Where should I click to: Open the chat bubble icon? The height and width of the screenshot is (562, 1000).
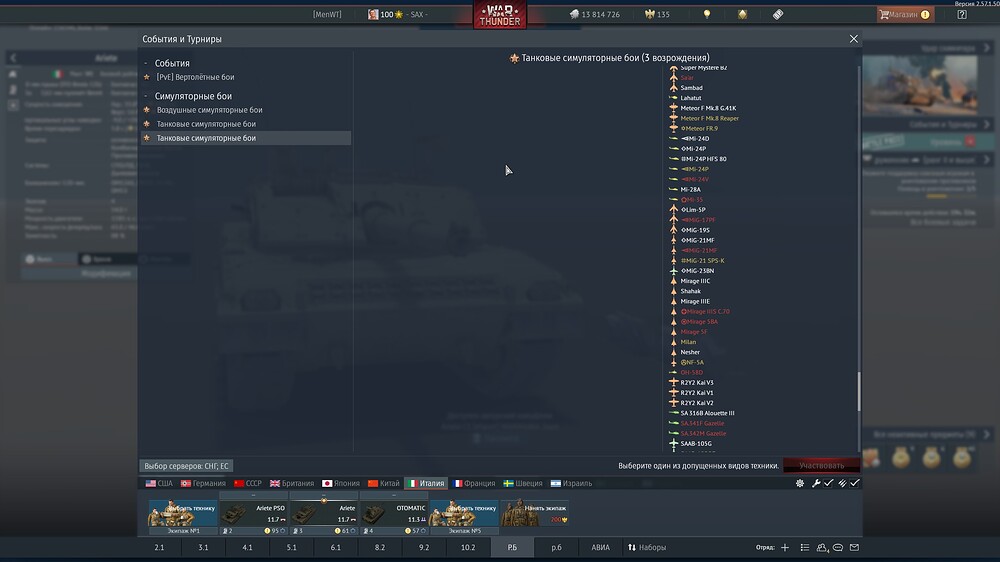(838, 547)
